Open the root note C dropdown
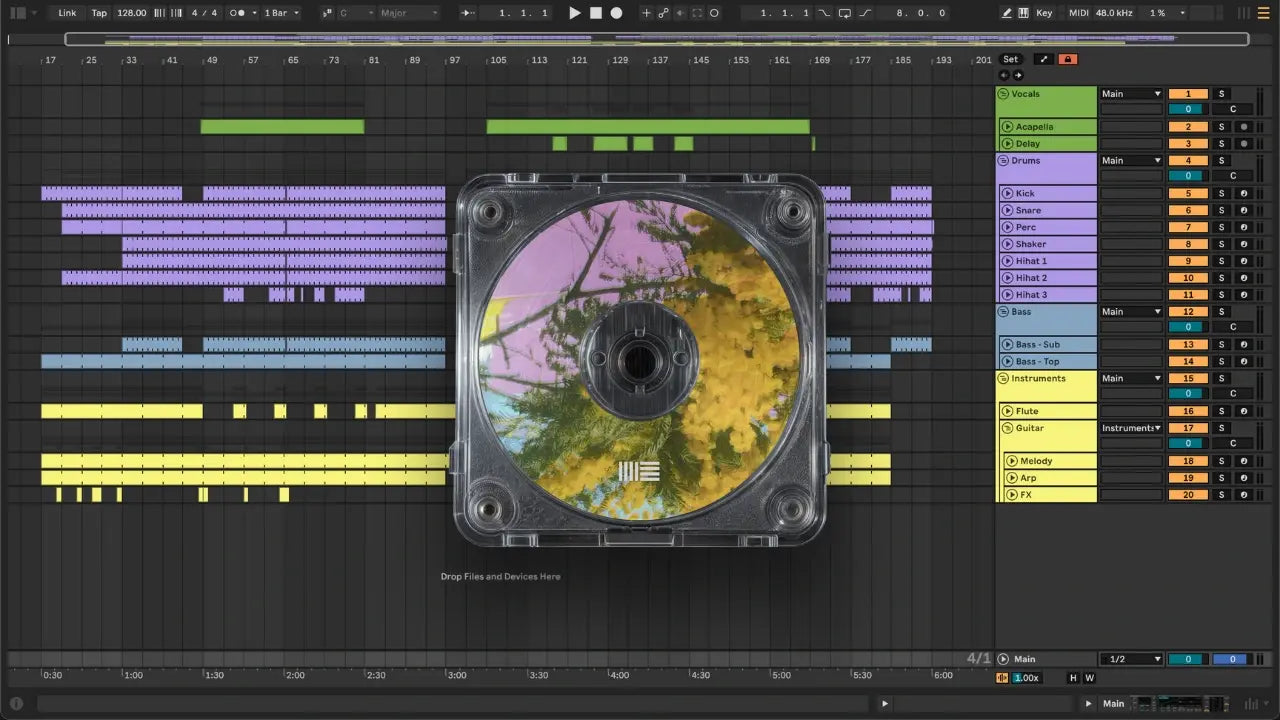Screen dimensions: 1280x720 tap(356, 13)
